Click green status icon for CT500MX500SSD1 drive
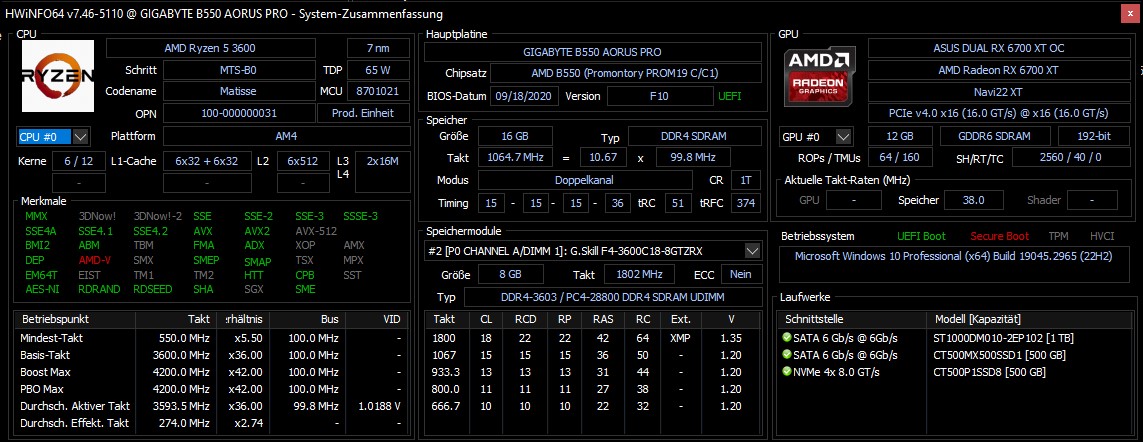 tap(787, 355)
